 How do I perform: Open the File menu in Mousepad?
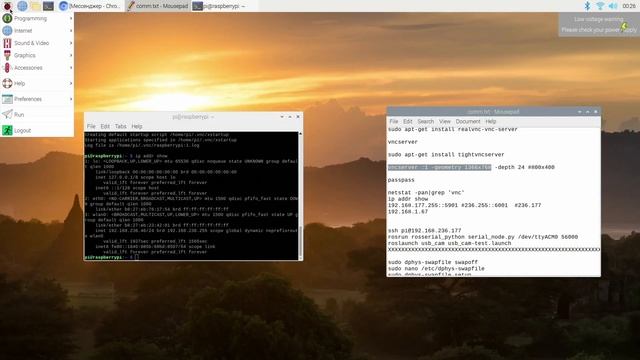[393, 121]
